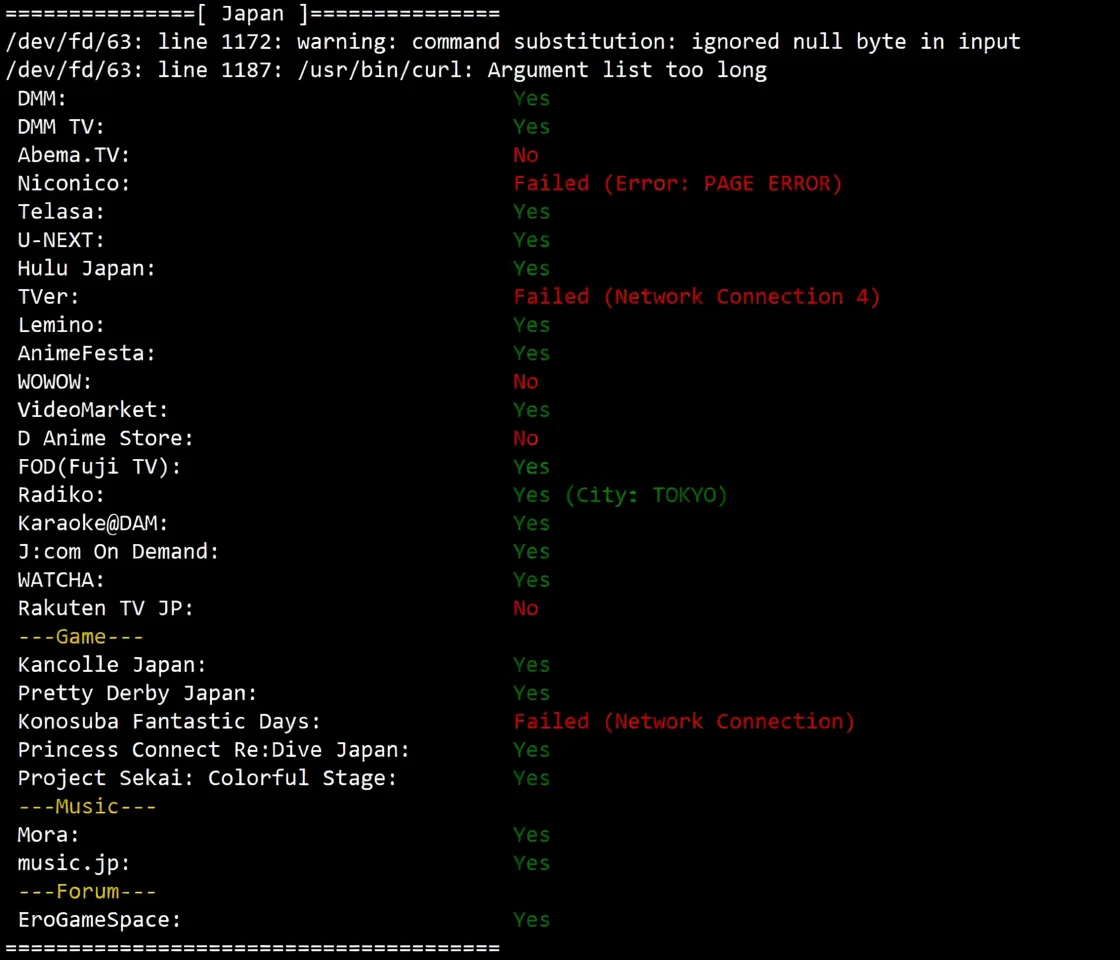Click the Radiko "Yes (City: TOKYO)" result
The image size is (1120, 960).
620,495
